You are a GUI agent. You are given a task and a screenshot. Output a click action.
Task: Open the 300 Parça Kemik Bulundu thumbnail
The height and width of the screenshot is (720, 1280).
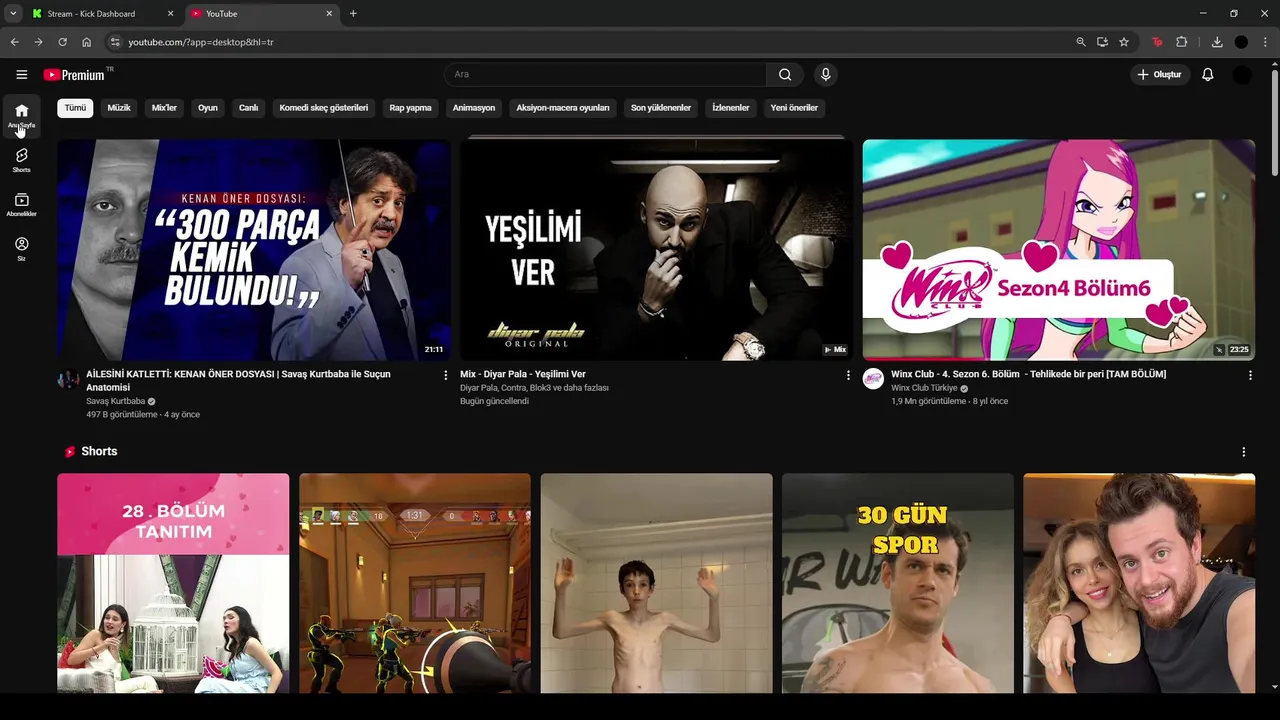pos(253,249)
